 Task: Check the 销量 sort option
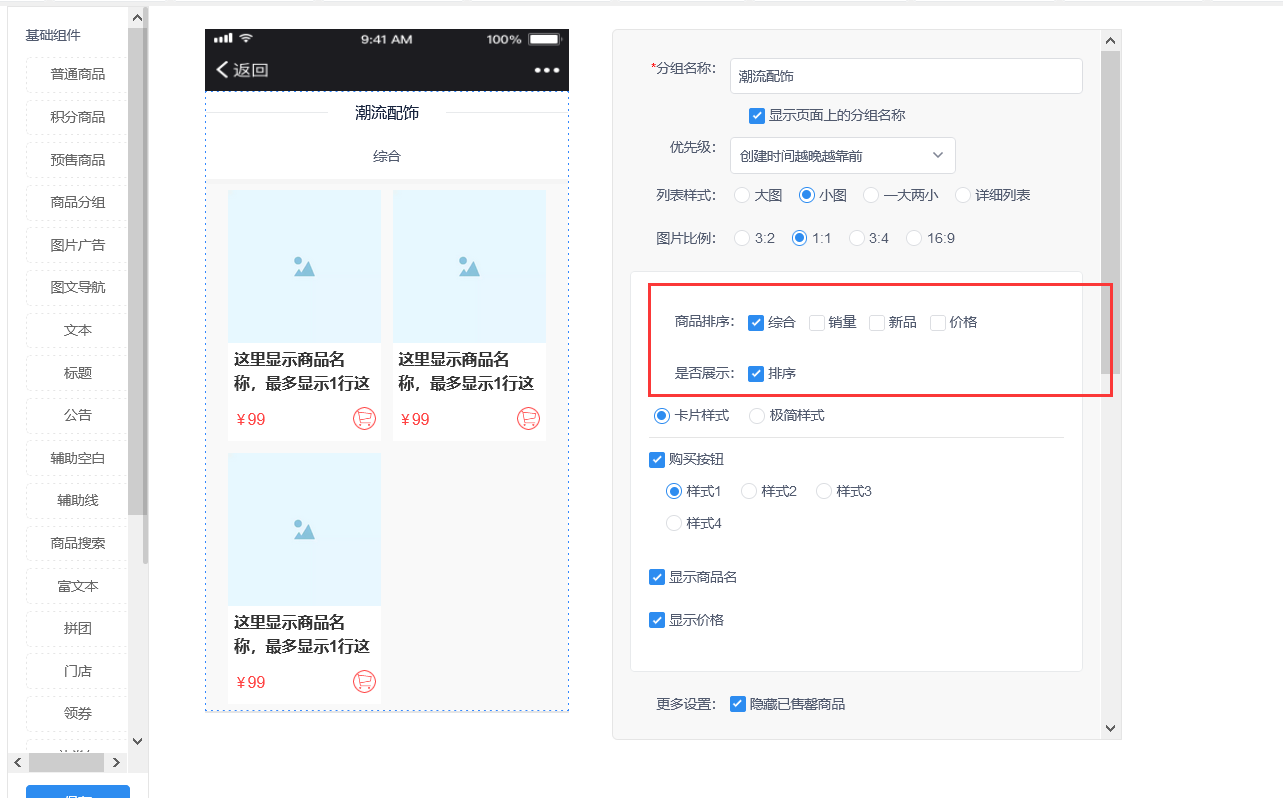click(x=817, y=322)
